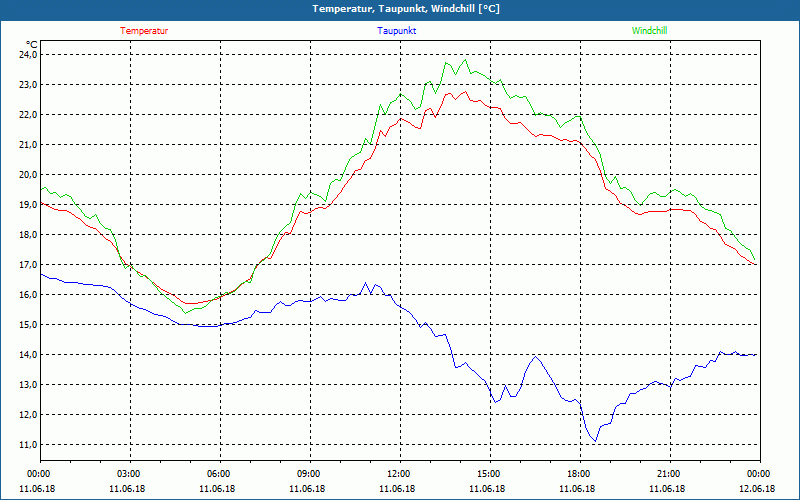Click the 20,0 y-axis value
Image resolution: width=800 pixels, height=500 pixels.
click(x=29, y=174)
